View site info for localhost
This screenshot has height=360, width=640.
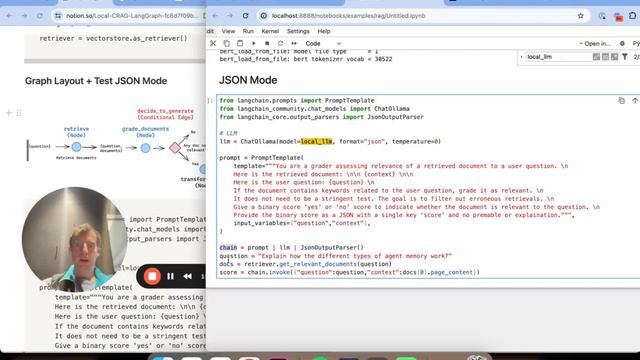[264, 16]
